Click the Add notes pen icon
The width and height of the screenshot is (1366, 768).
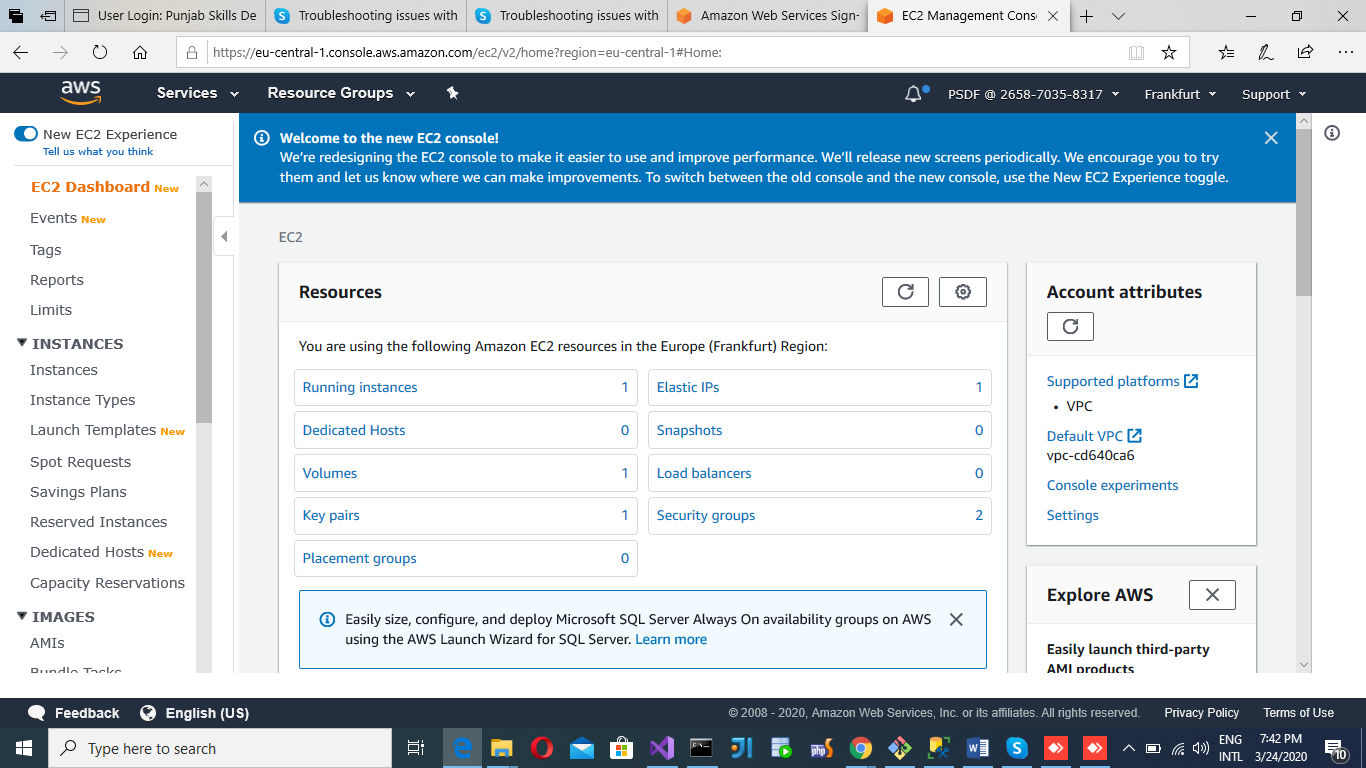click(1266, 52)
